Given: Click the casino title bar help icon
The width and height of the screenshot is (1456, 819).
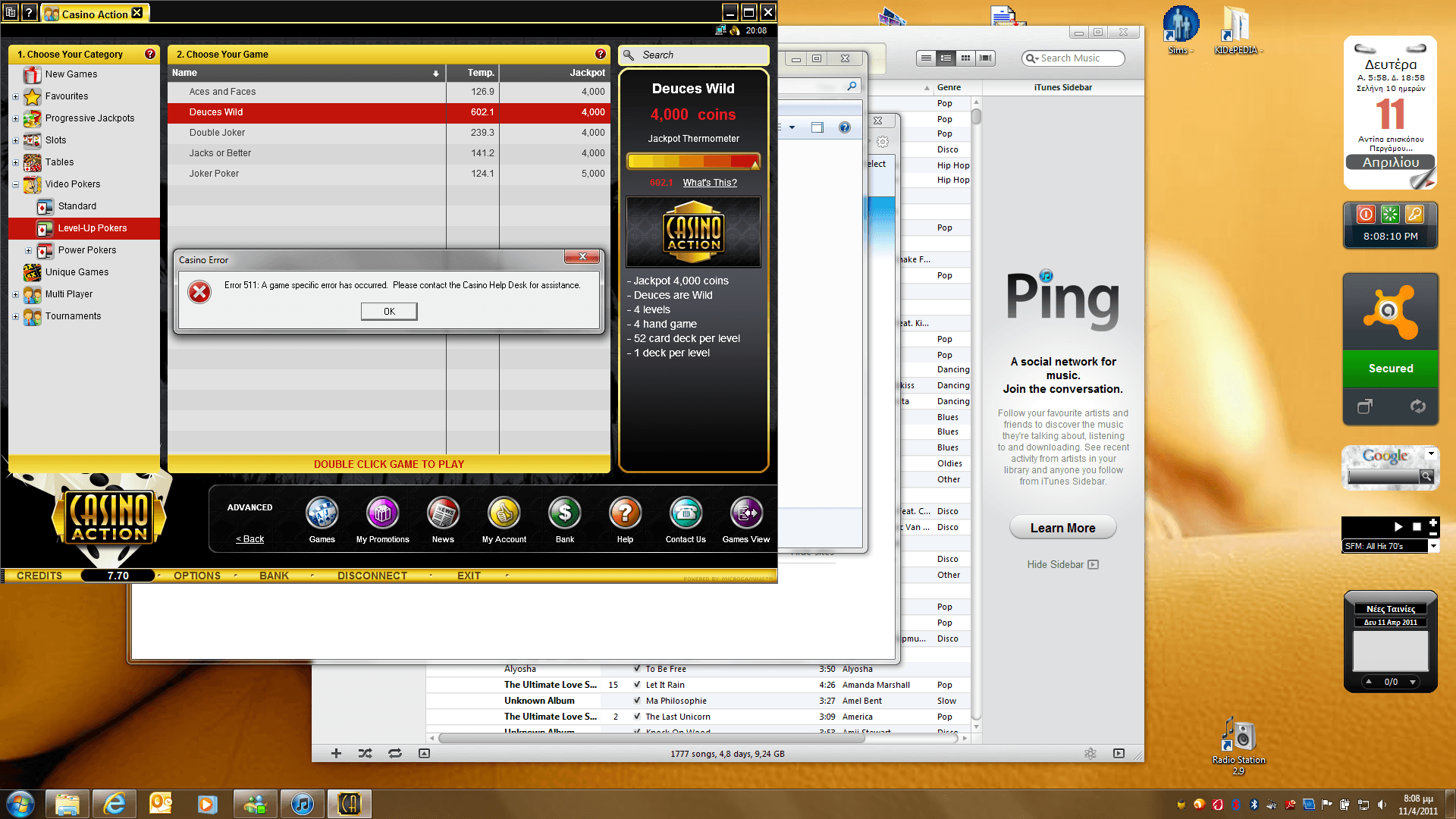Looking at the screenshot, I should click(x=29, y=12).
